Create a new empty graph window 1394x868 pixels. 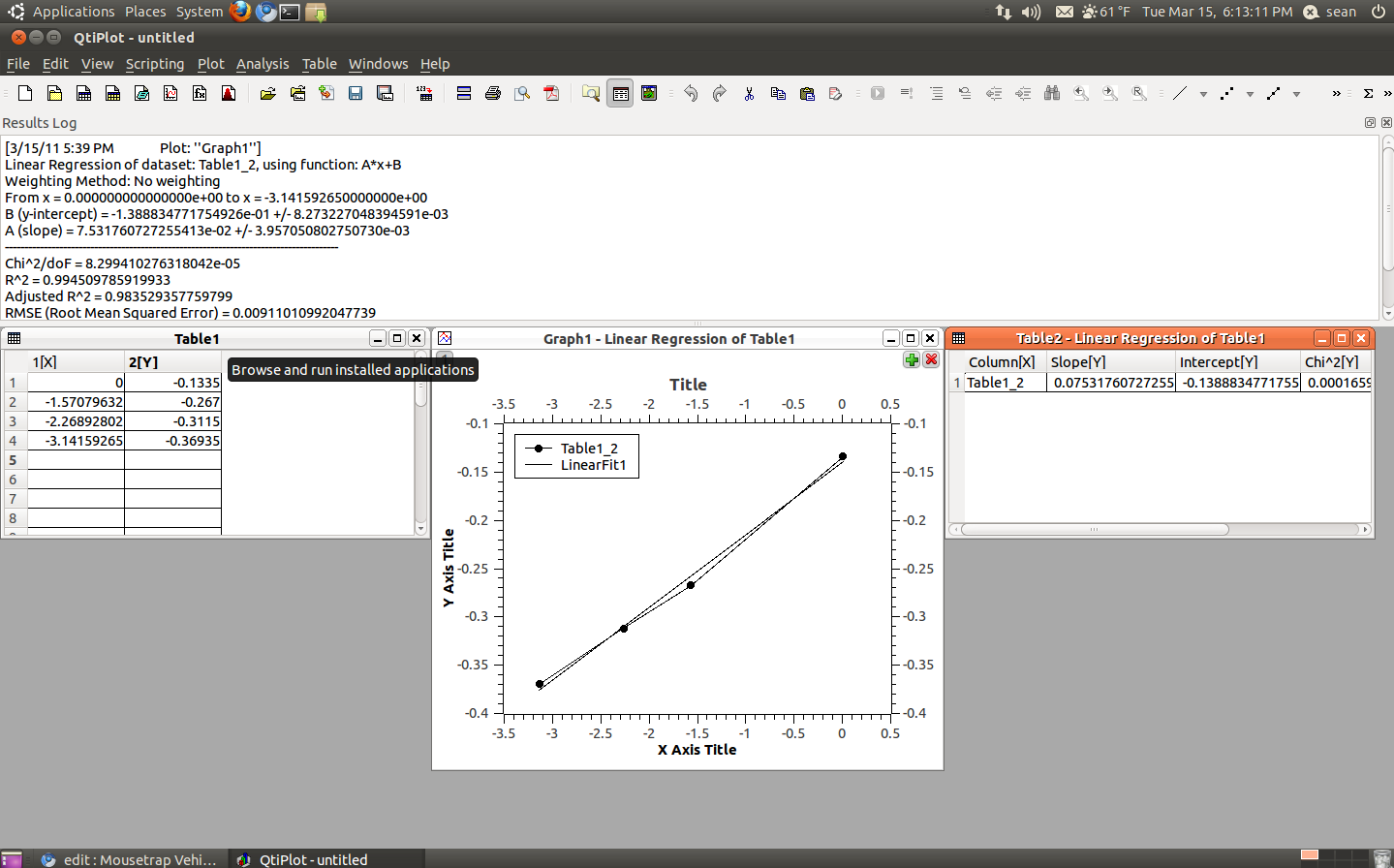coord(170,93)
